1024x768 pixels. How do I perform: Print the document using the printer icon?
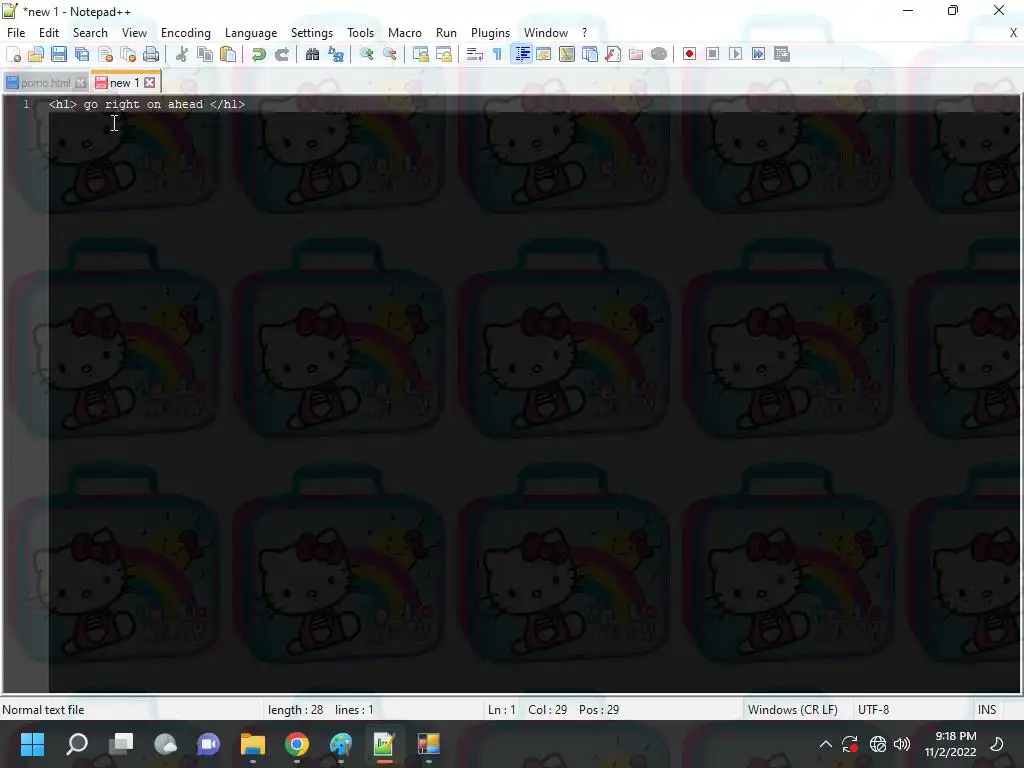[x=151, y=54]
